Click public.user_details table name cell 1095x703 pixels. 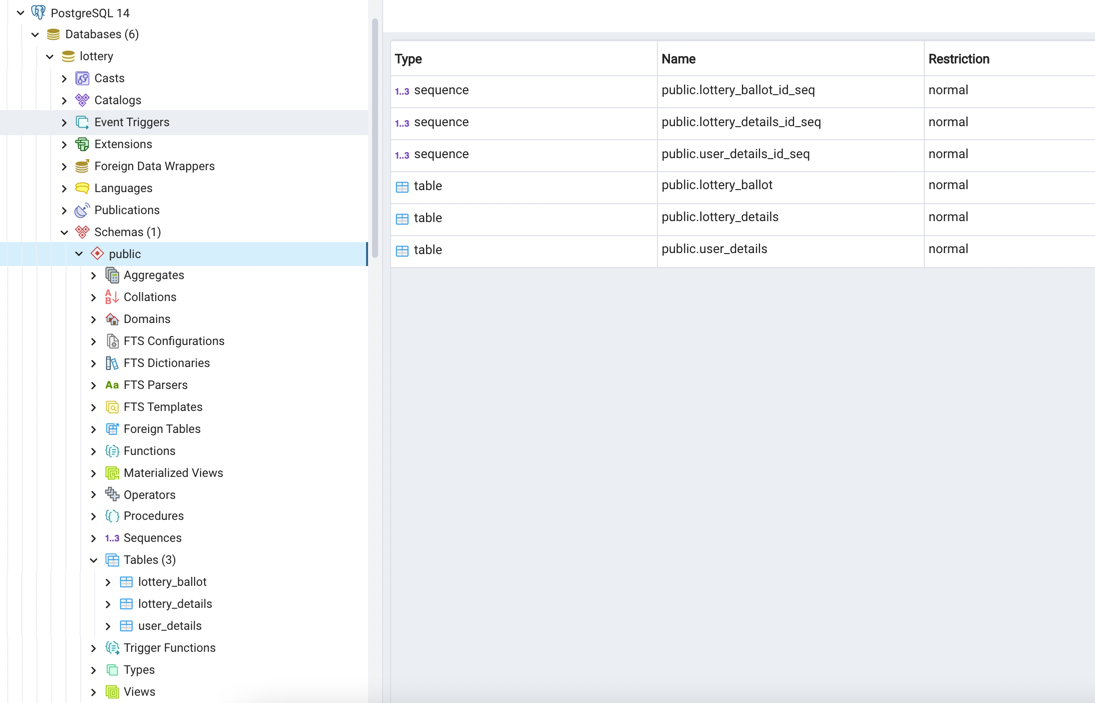pos(791,251)
